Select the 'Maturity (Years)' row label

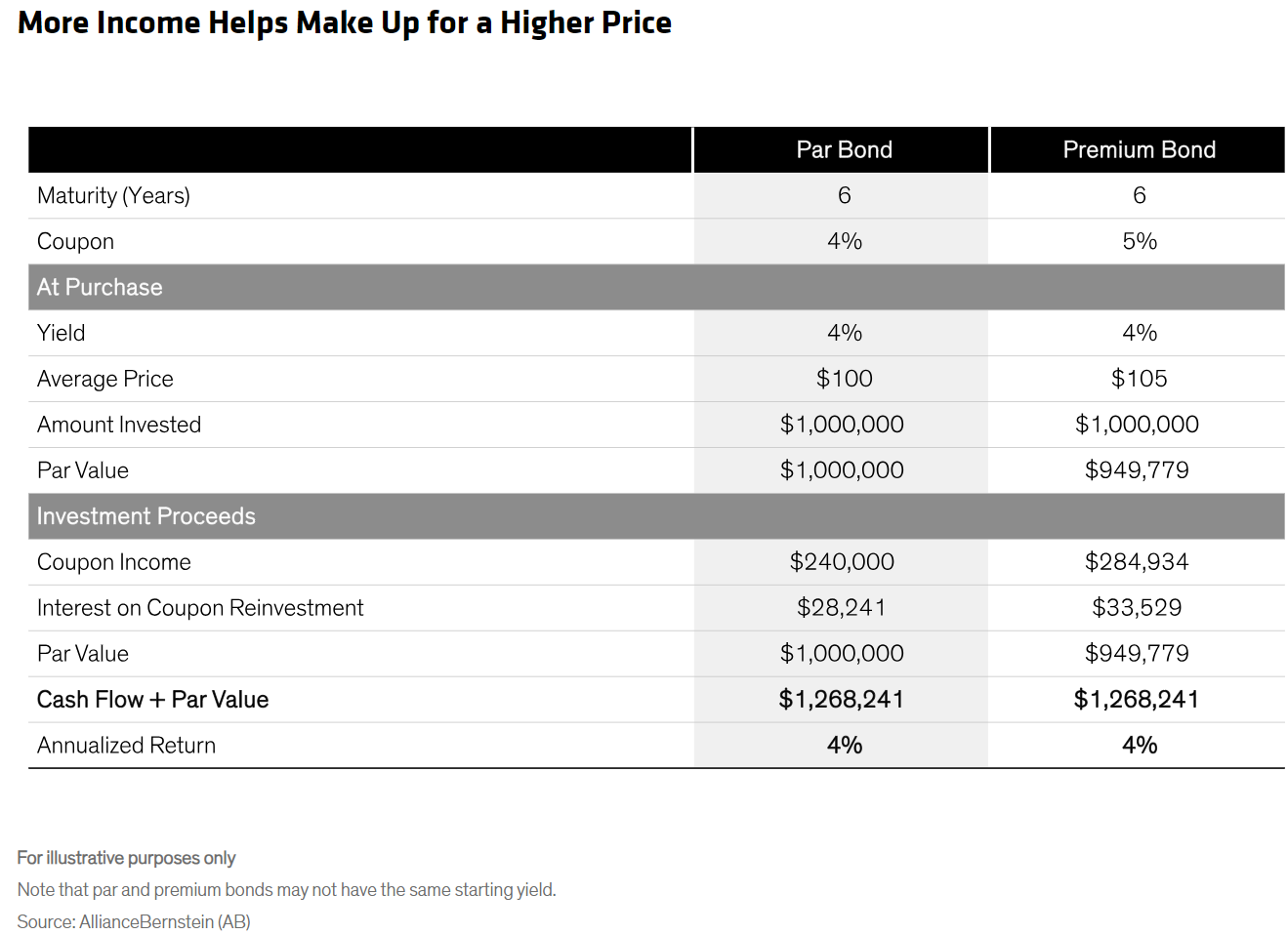click(113, 196)
